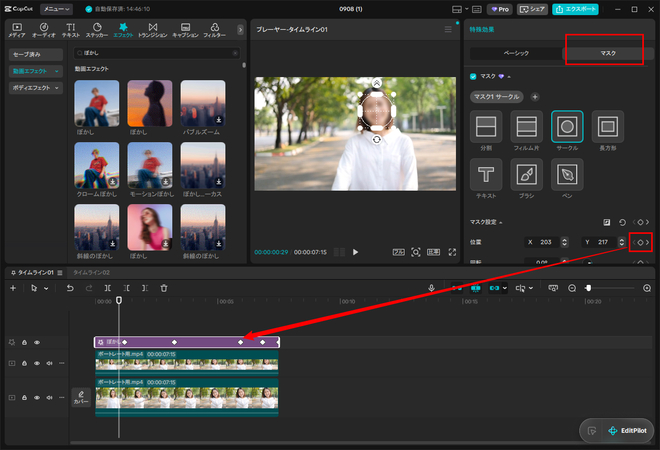Invert the mask in マスク設定 row

pos(606,222)
